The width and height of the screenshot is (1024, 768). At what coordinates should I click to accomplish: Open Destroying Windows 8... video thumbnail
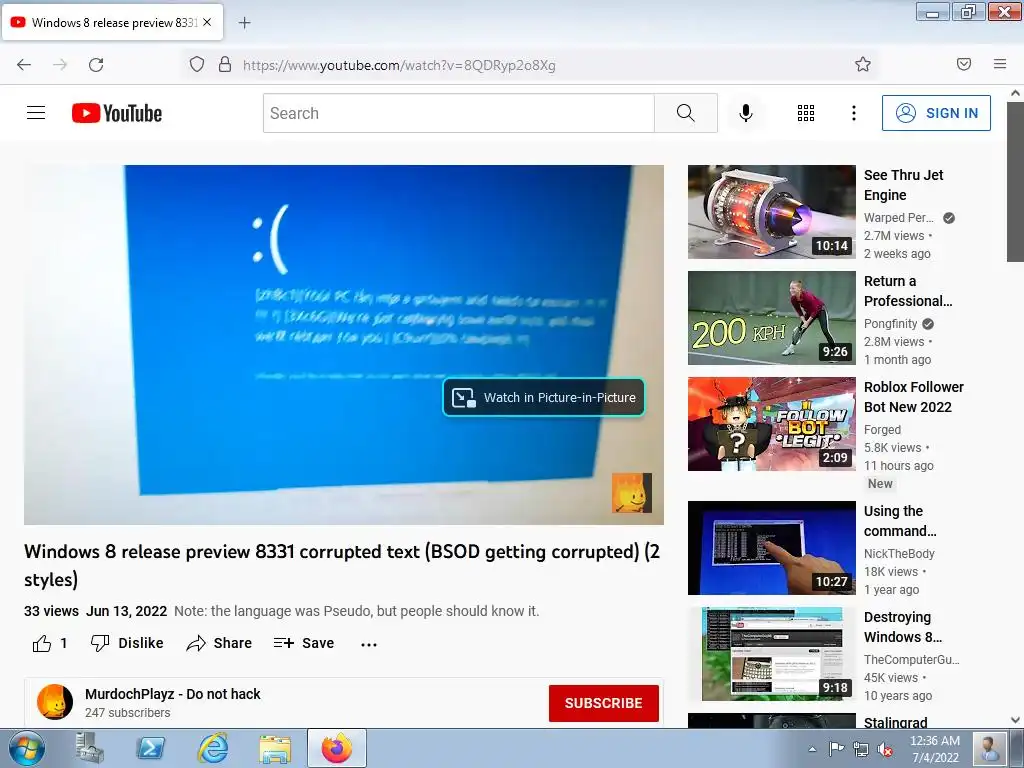[771, 654]
